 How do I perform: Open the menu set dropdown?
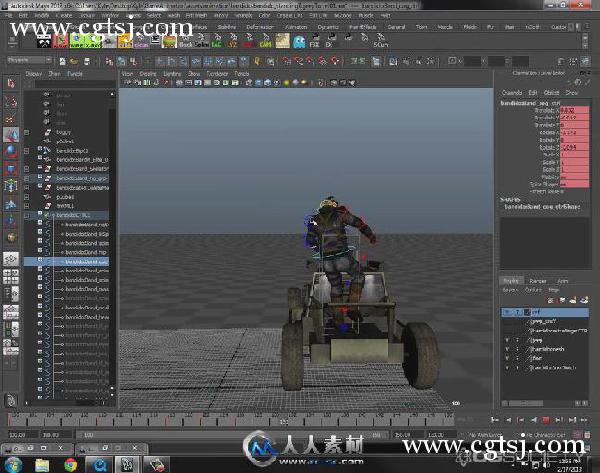coord(29,60)
